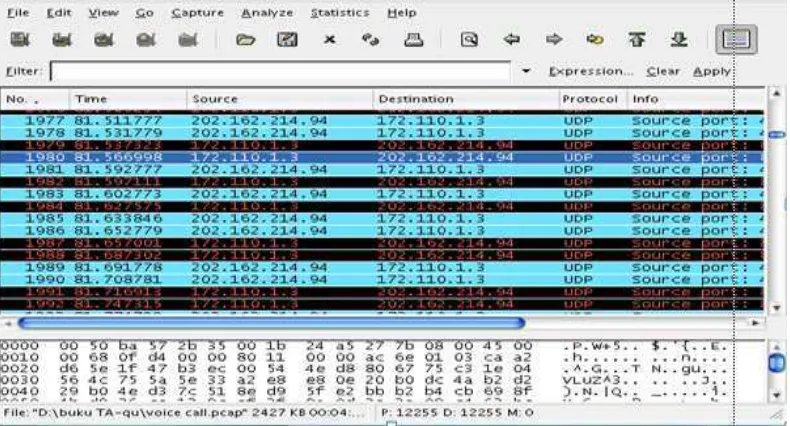This screenshot has width=790, height=426.
Task: Reload this capture file icon
Action: point(371,39)
